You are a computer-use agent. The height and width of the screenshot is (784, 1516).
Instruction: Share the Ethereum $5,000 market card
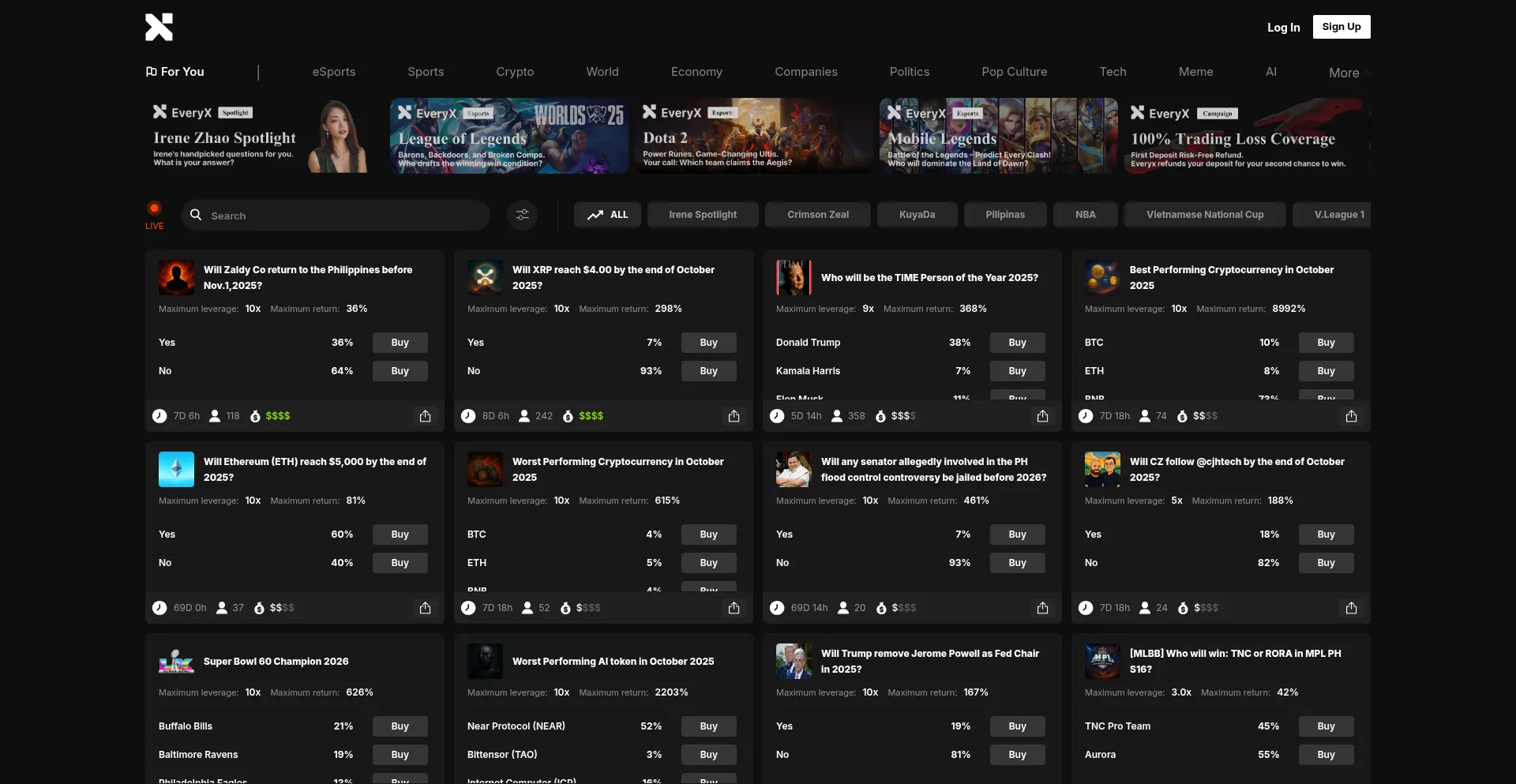point(425,608)
